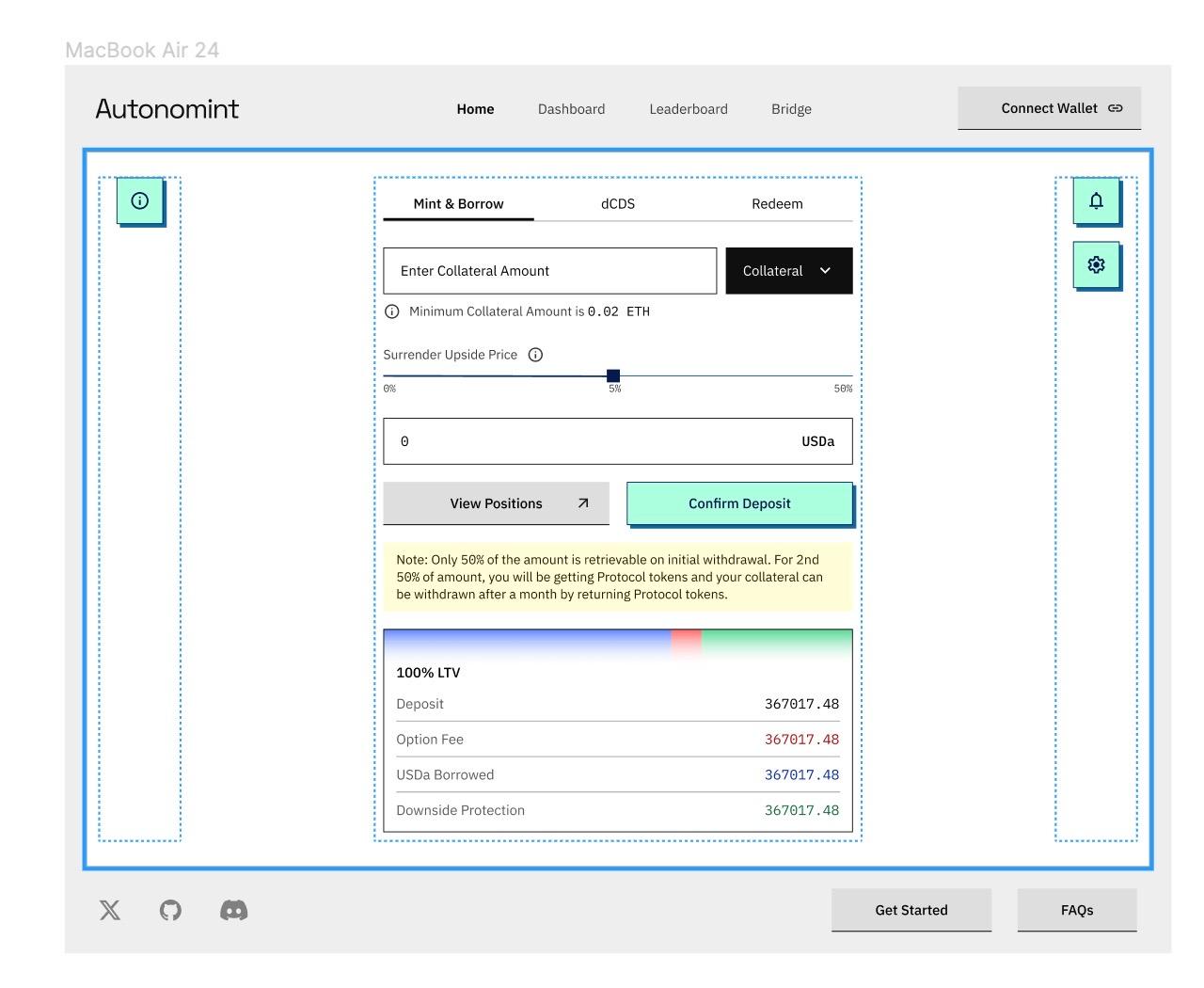Click the 0% end of the upside slider
The height and width of the screenshot is (988, 1204).
(389, 389)
